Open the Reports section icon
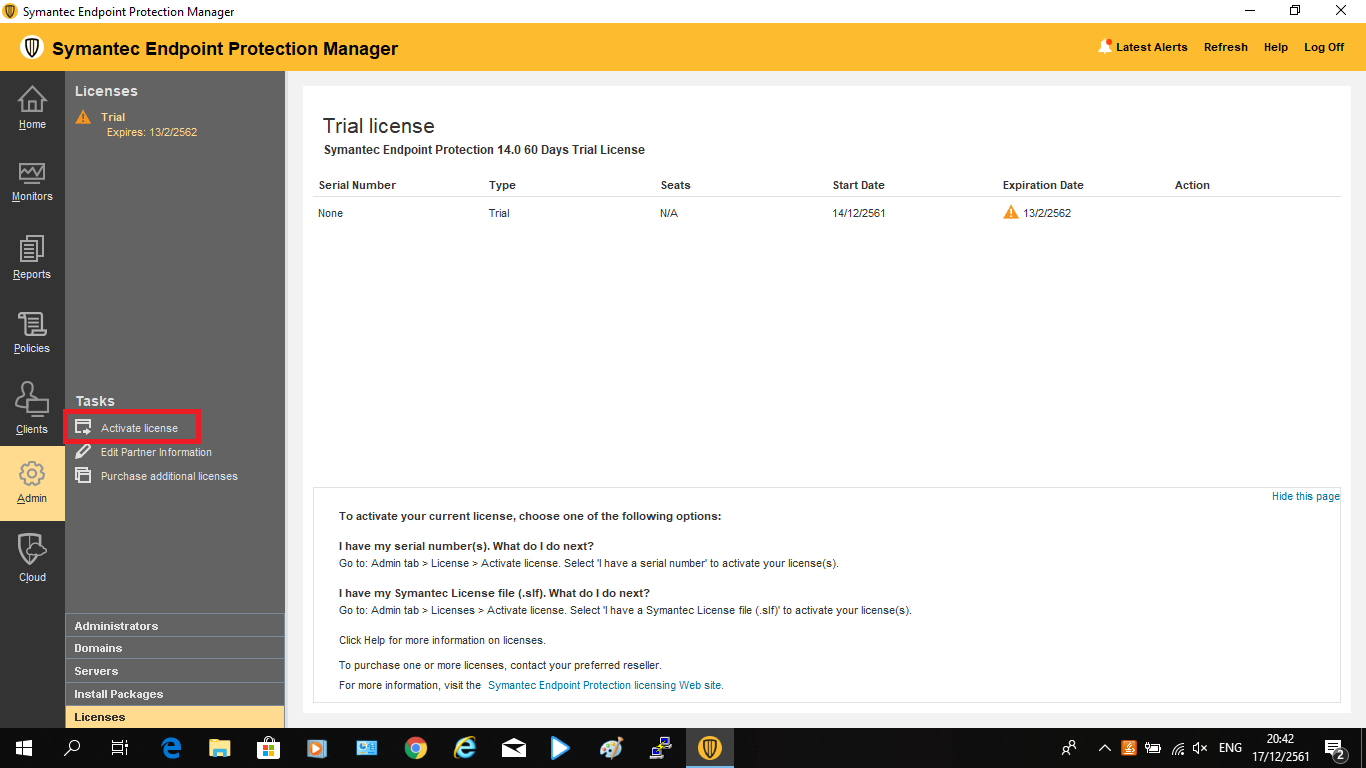The image size is (1366, 768). pos(32,250)
